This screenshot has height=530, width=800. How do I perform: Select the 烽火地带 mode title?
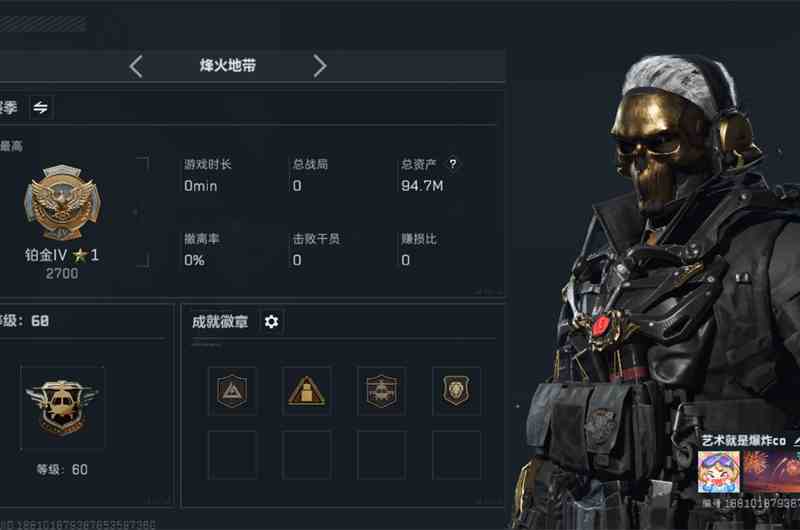(x=228, y=65)
